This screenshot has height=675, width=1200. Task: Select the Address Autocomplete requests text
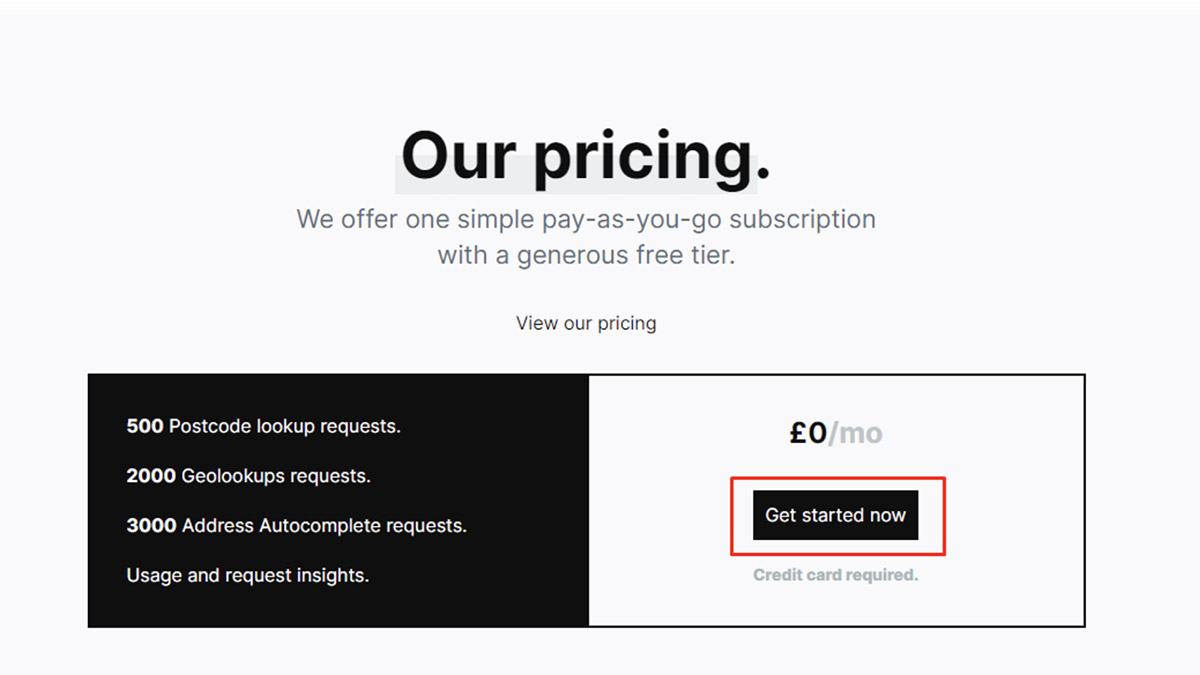point(324,525)
